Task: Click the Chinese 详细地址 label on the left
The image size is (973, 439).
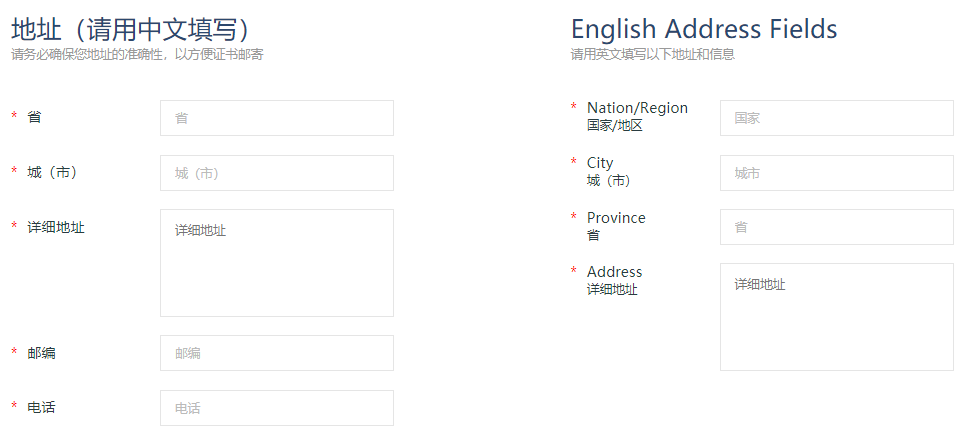Action: click(x=56, y=227)
